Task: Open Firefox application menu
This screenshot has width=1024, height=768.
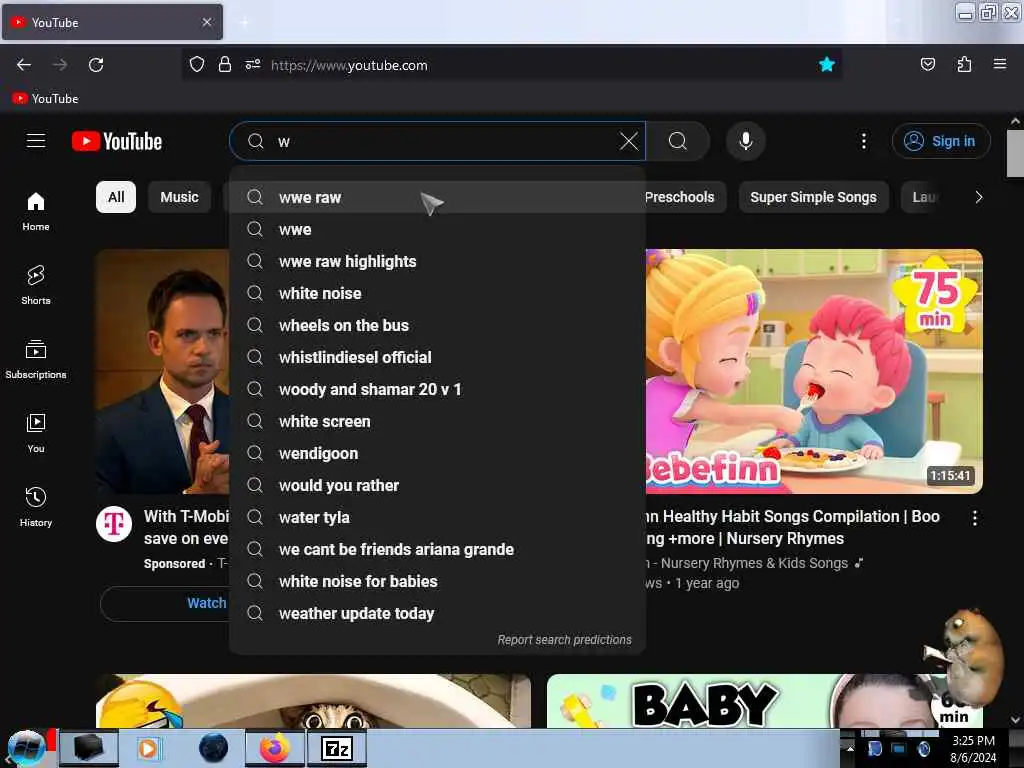Action: point(1000,65)
